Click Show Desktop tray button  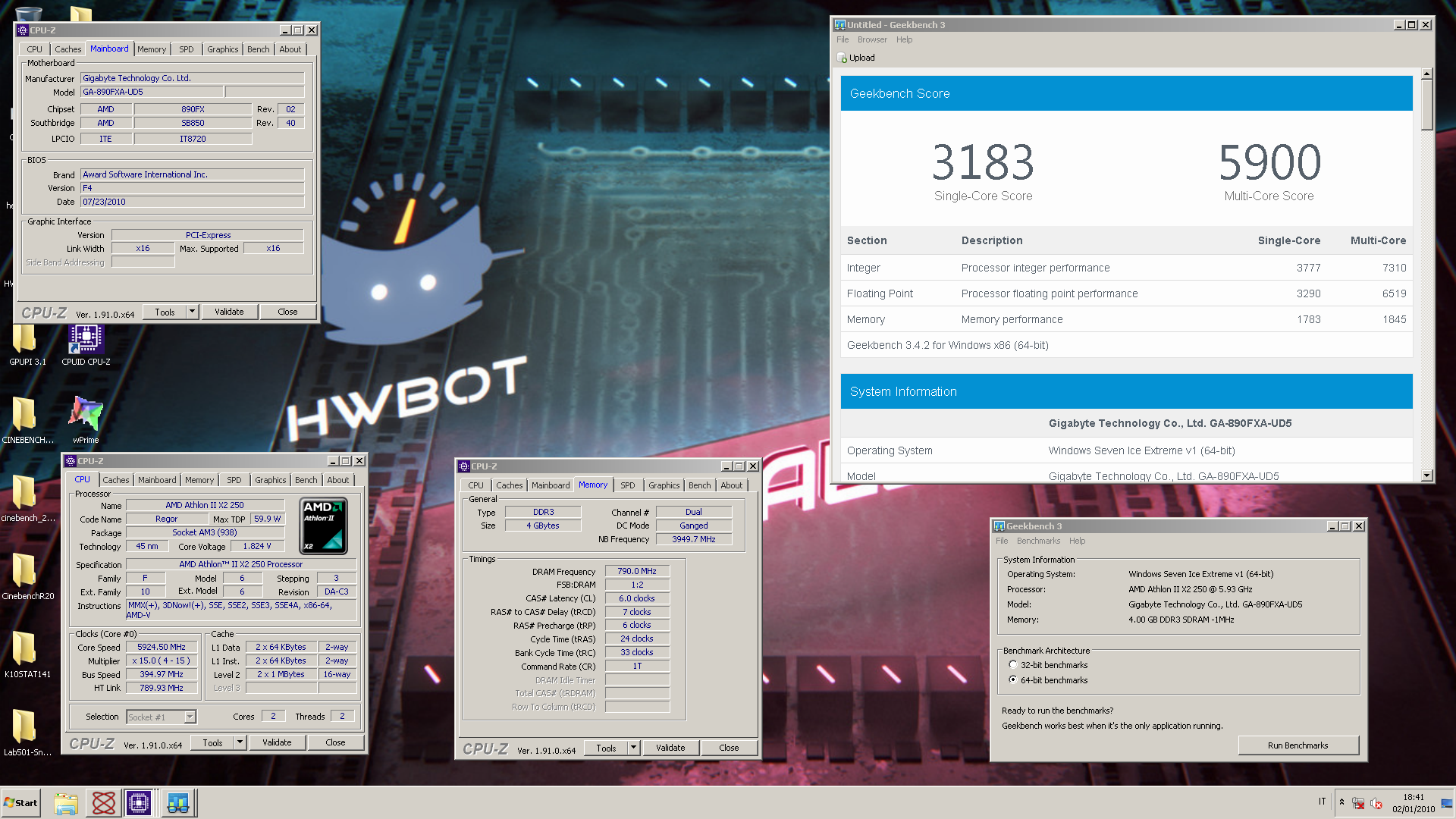tap(1447, 803)
